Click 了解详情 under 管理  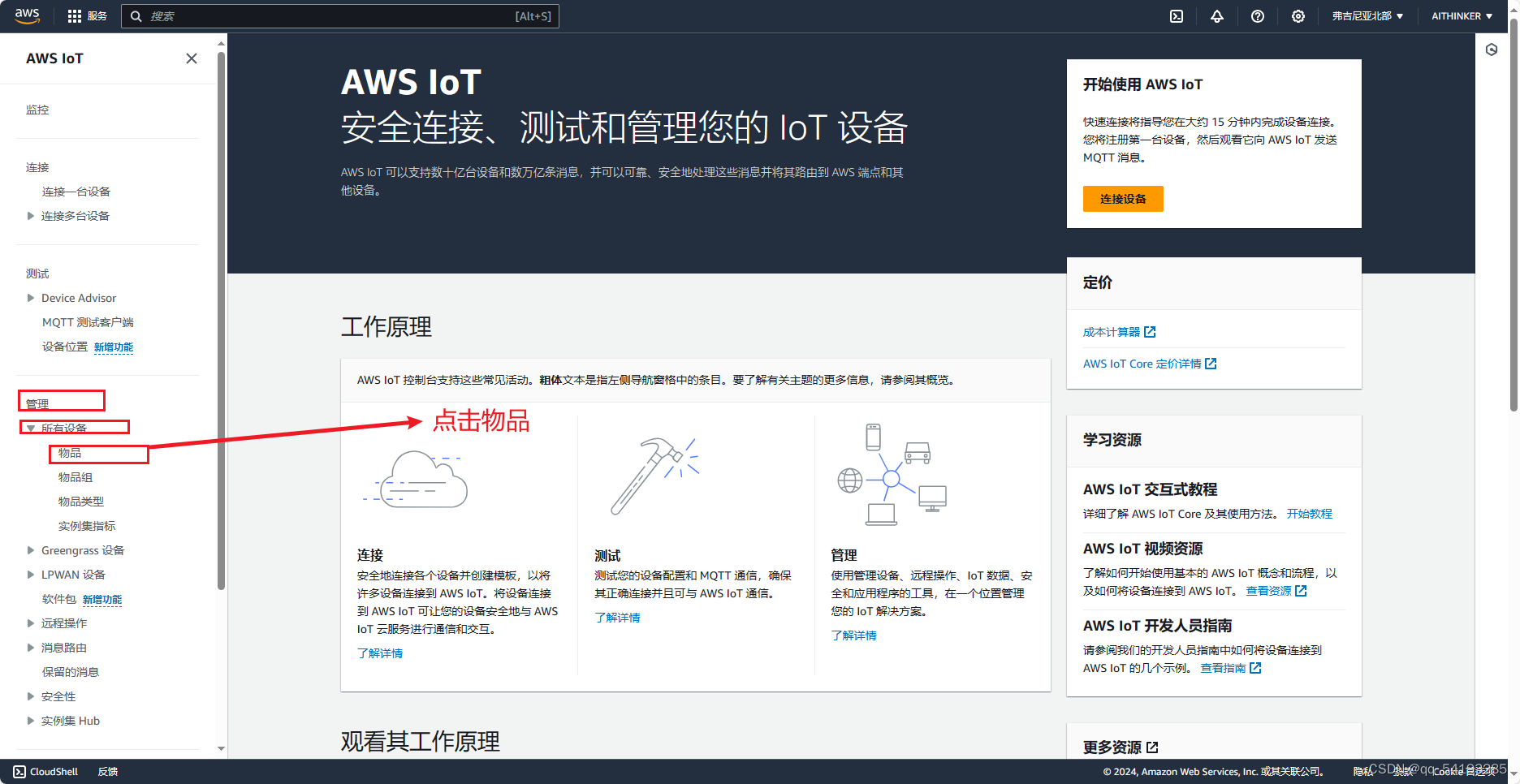tap(853, 635)
